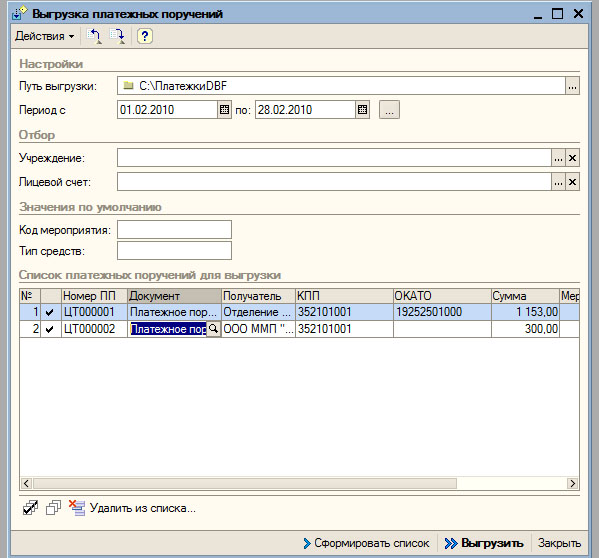Screen dimensions: 599x558
Task: Toggle the checkmark for row ЦТ000001
Action: 50,312
